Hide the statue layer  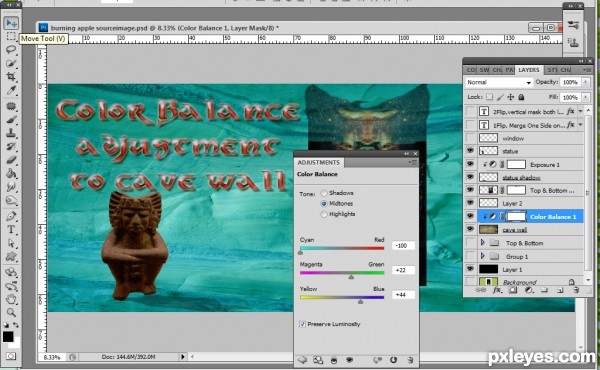tap(470, 151)
